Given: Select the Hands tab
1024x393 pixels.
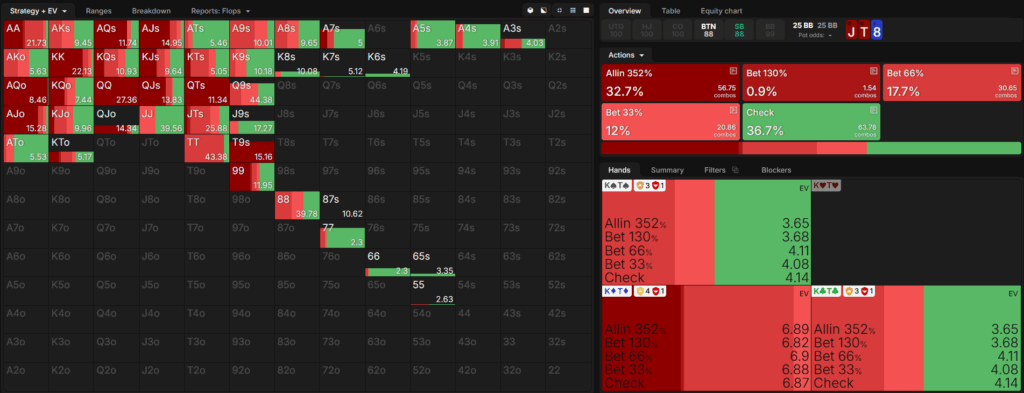Looking at the screenshot, I should click(x=619, y=170).
